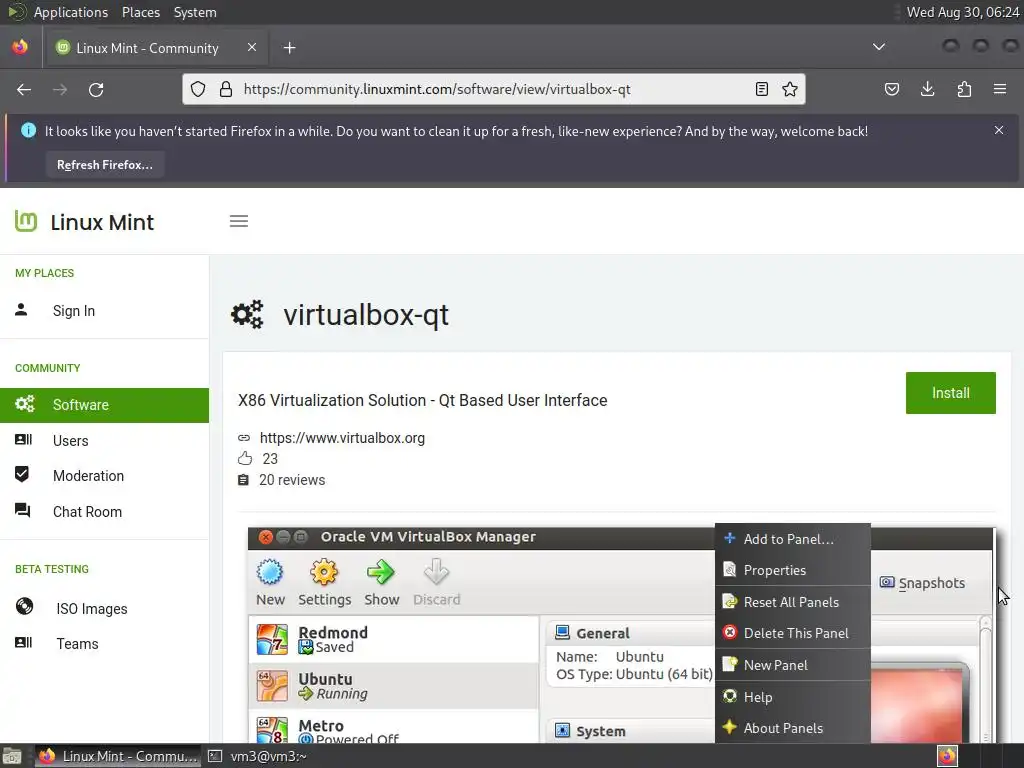This screenshot has height=768, width=1024.
Task: Open Moderation in the sidebar
Action: (x=88, y=476)
